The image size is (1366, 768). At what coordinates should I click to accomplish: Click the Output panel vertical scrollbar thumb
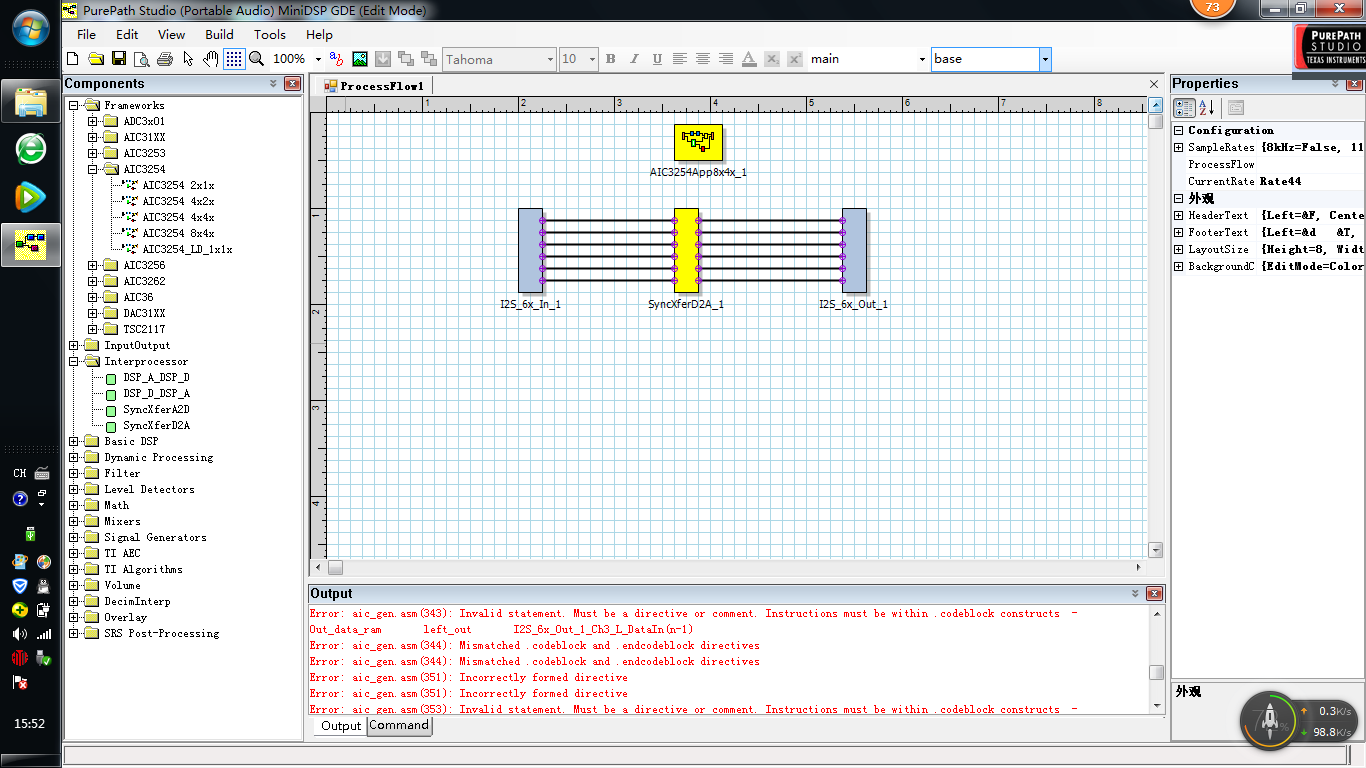click(x=1156, y=673)
